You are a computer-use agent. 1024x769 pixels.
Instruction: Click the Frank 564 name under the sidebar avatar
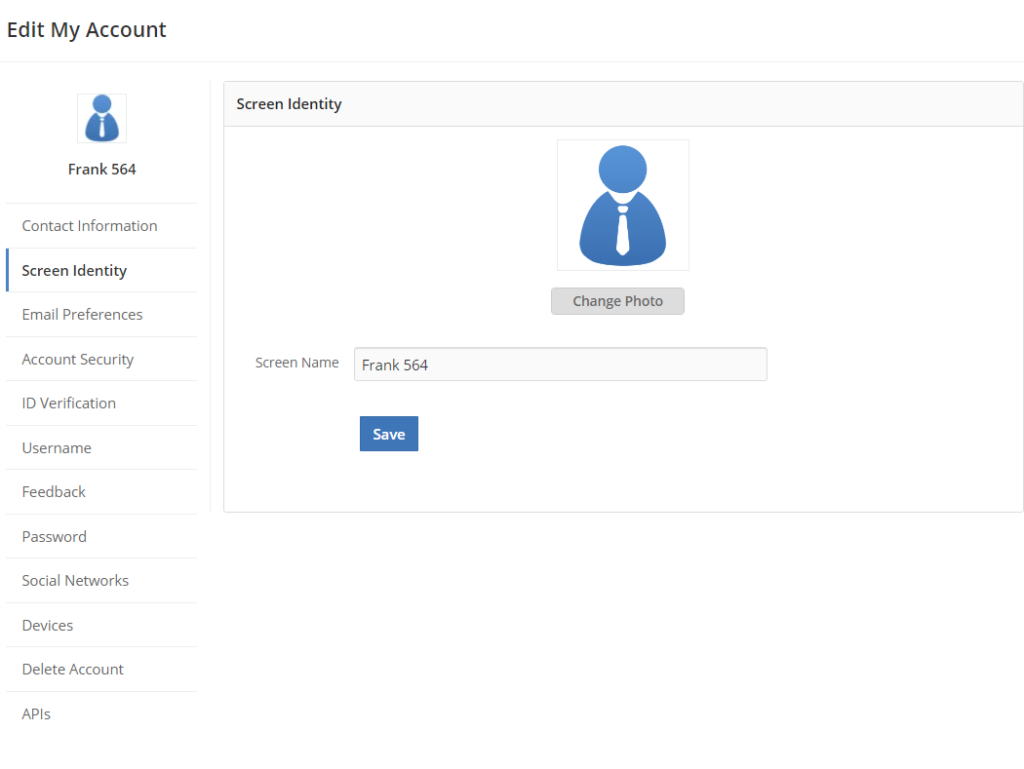[x=102, y=170]
